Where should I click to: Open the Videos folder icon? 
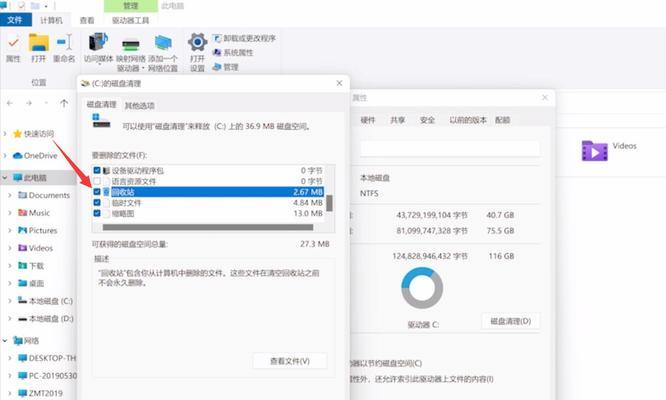point(594,150)
